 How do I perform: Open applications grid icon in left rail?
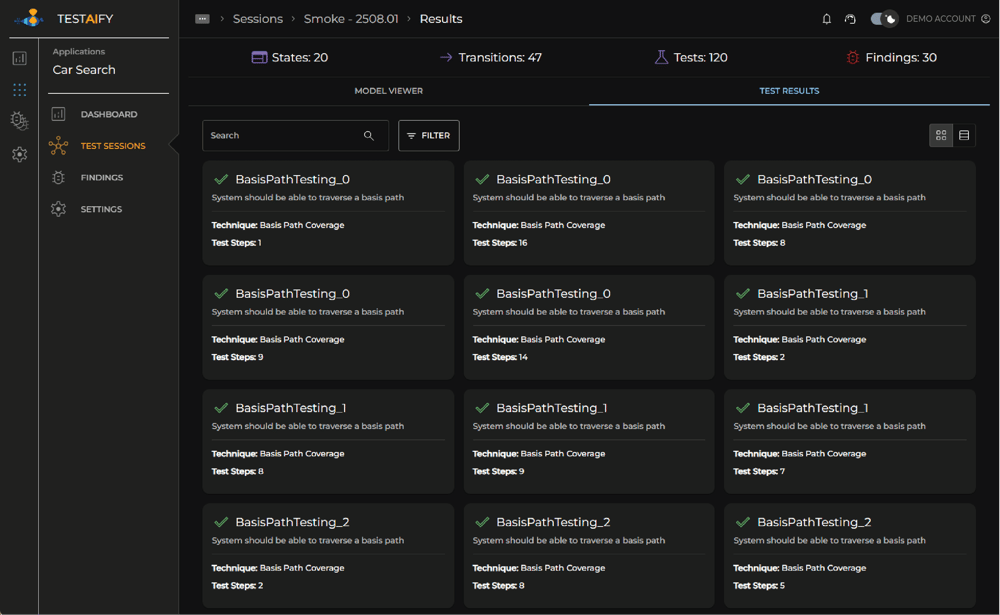[19, 90]
